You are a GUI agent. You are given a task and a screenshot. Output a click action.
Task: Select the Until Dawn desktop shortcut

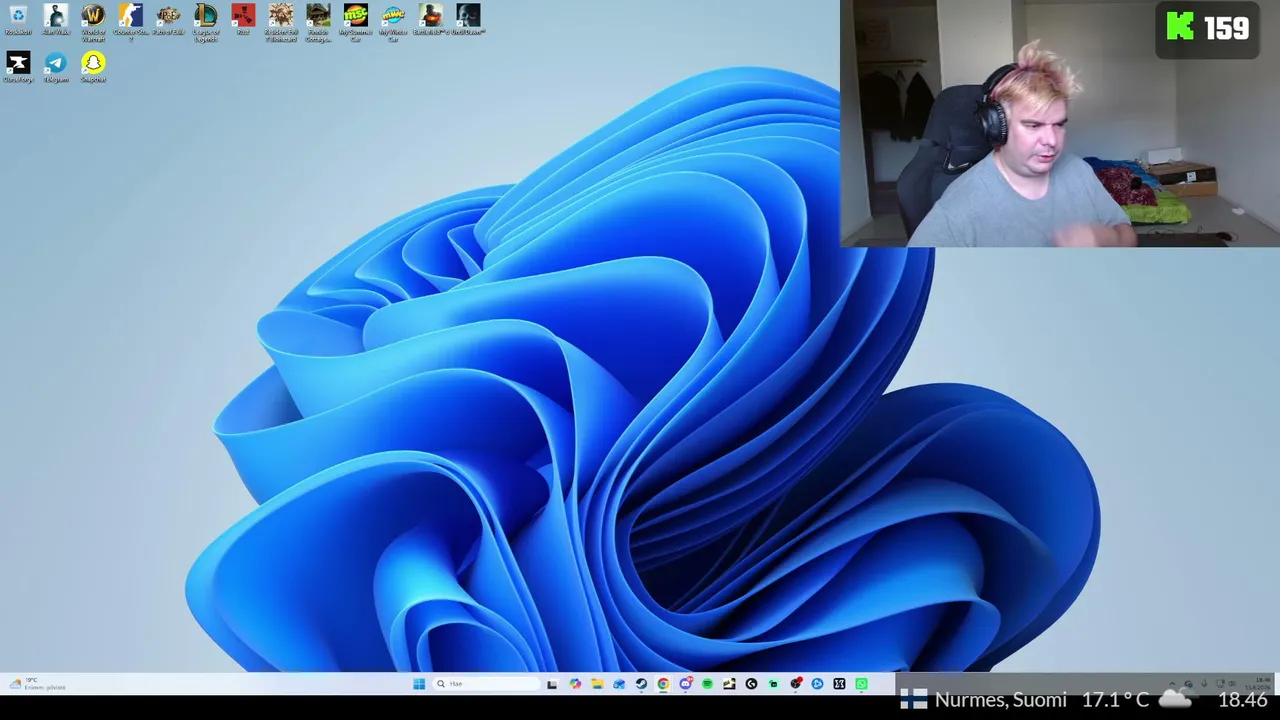[x=468, y=20]
